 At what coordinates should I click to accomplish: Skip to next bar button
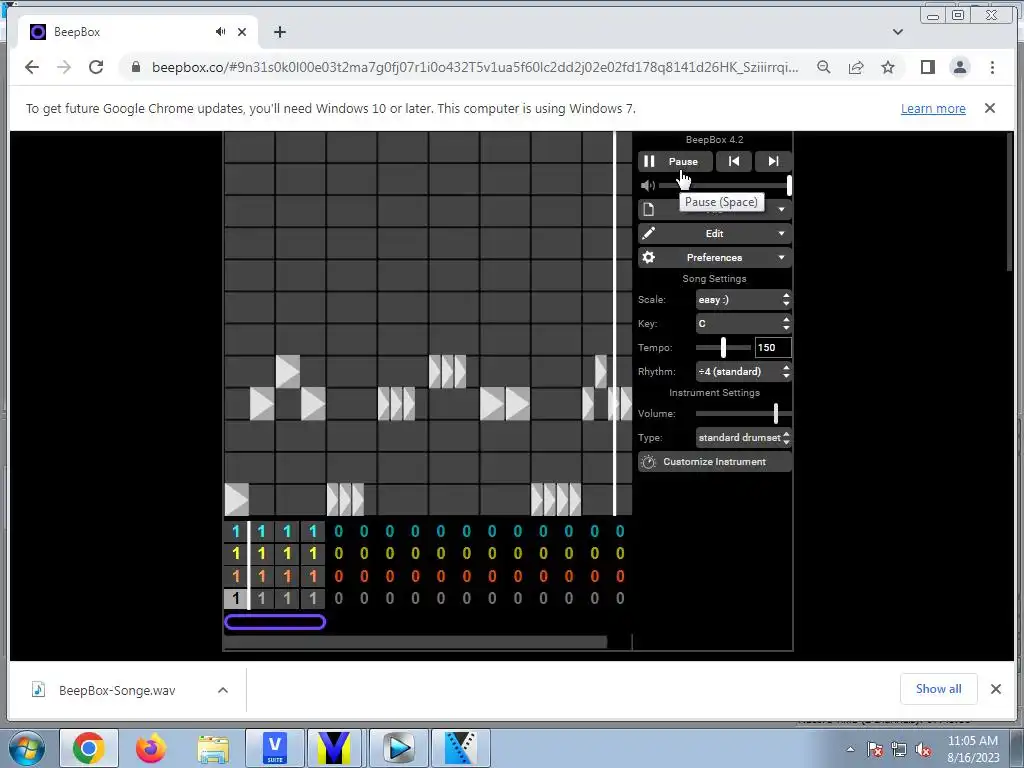[773, 161]
